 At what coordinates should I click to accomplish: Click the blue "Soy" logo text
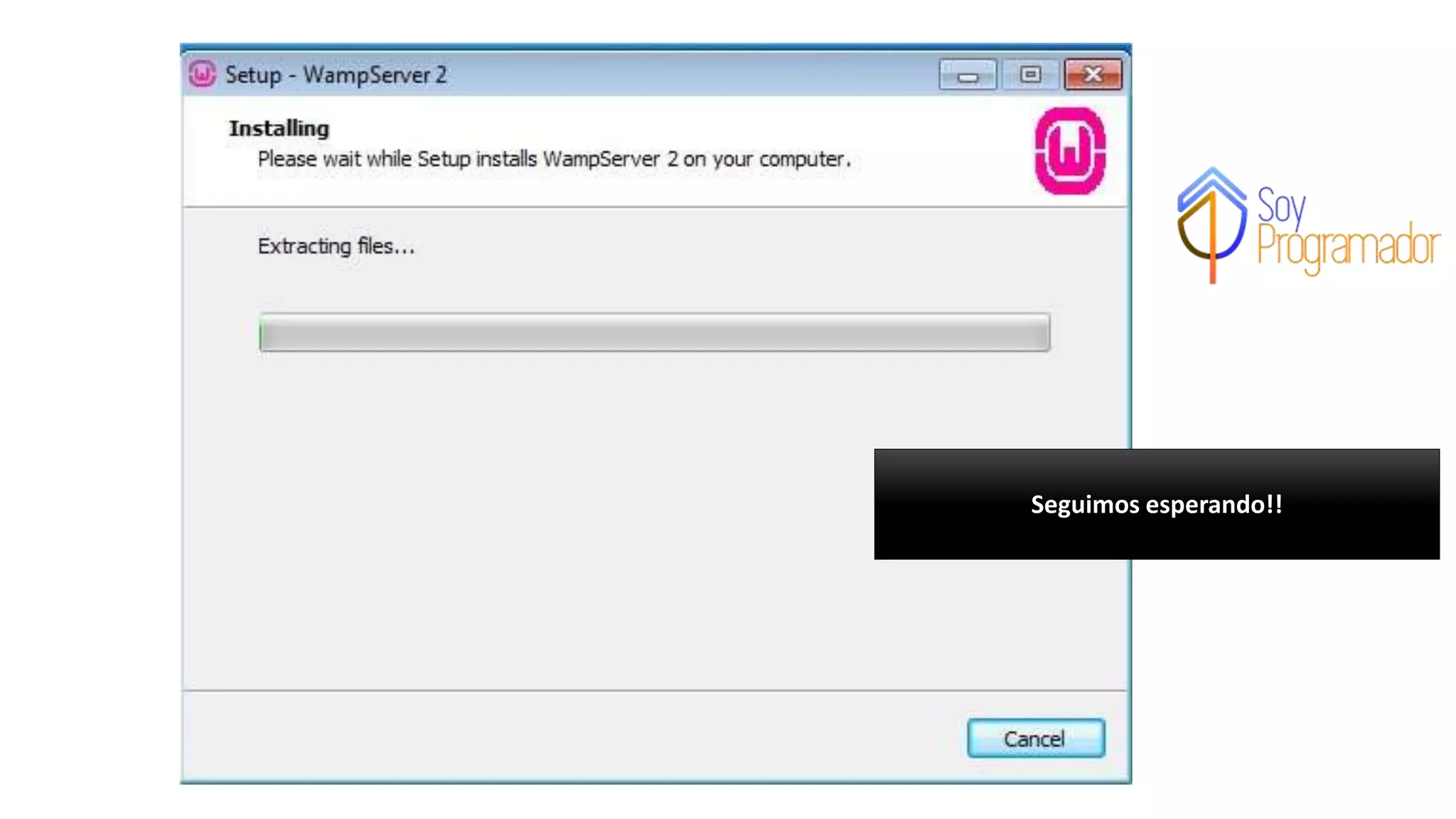tap(1281, 205)
